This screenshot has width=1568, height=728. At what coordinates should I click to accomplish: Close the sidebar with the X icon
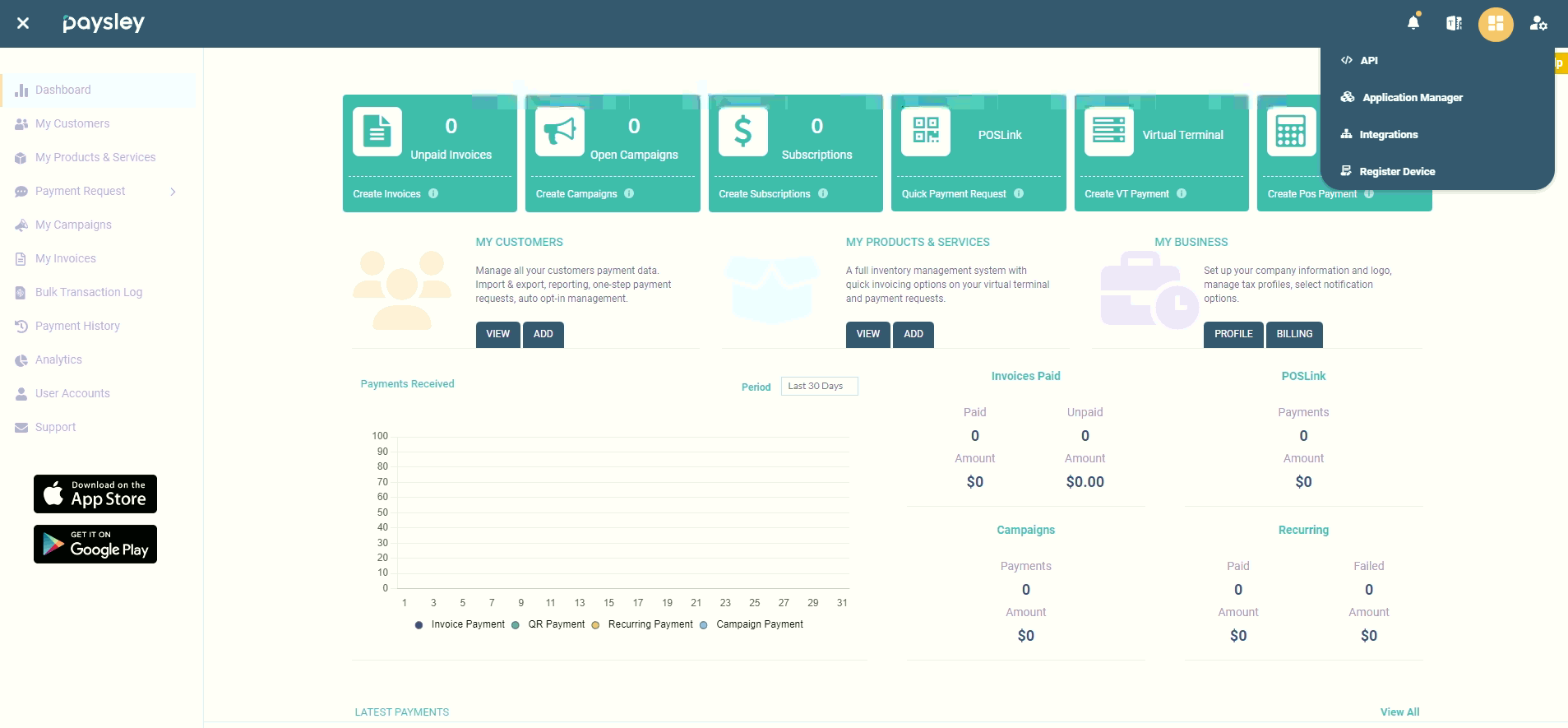[23, 23]
